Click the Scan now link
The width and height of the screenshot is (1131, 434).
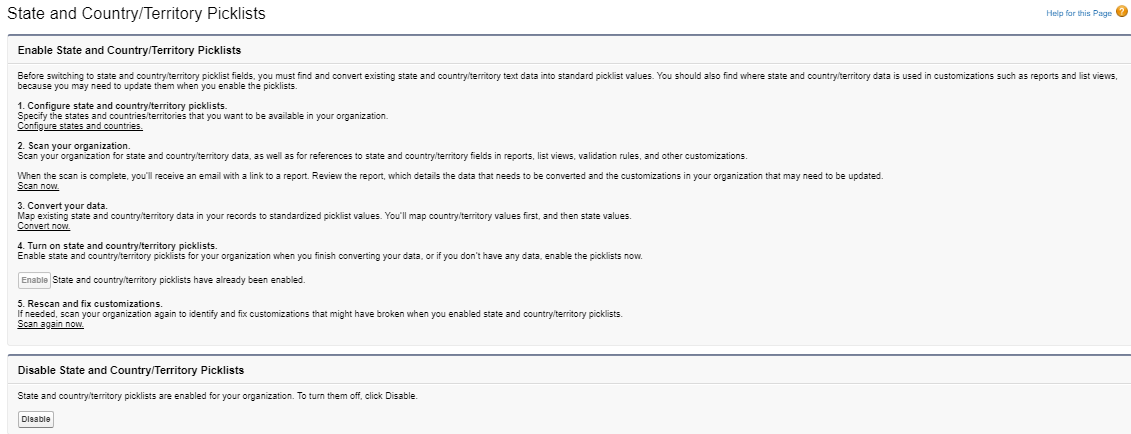38,186
